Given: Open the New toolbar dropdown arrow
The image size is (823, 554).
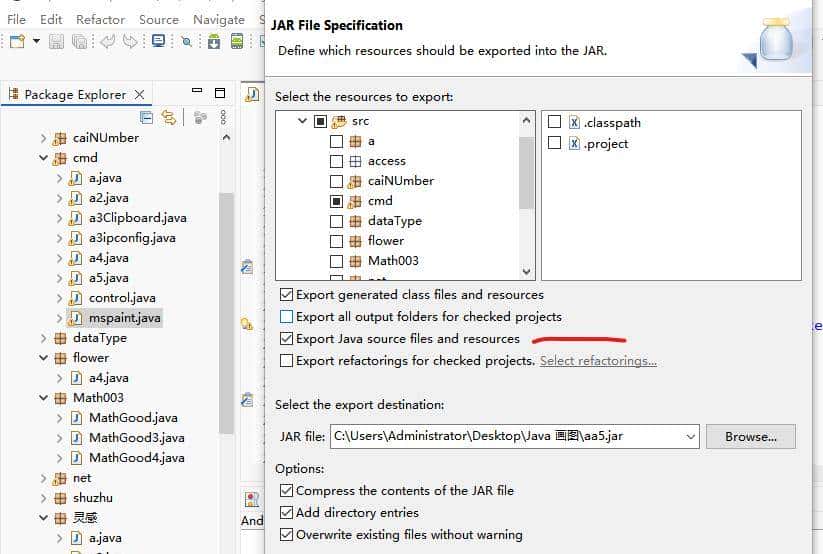Looking at the screenshot, I should click(x=36, y=40).
